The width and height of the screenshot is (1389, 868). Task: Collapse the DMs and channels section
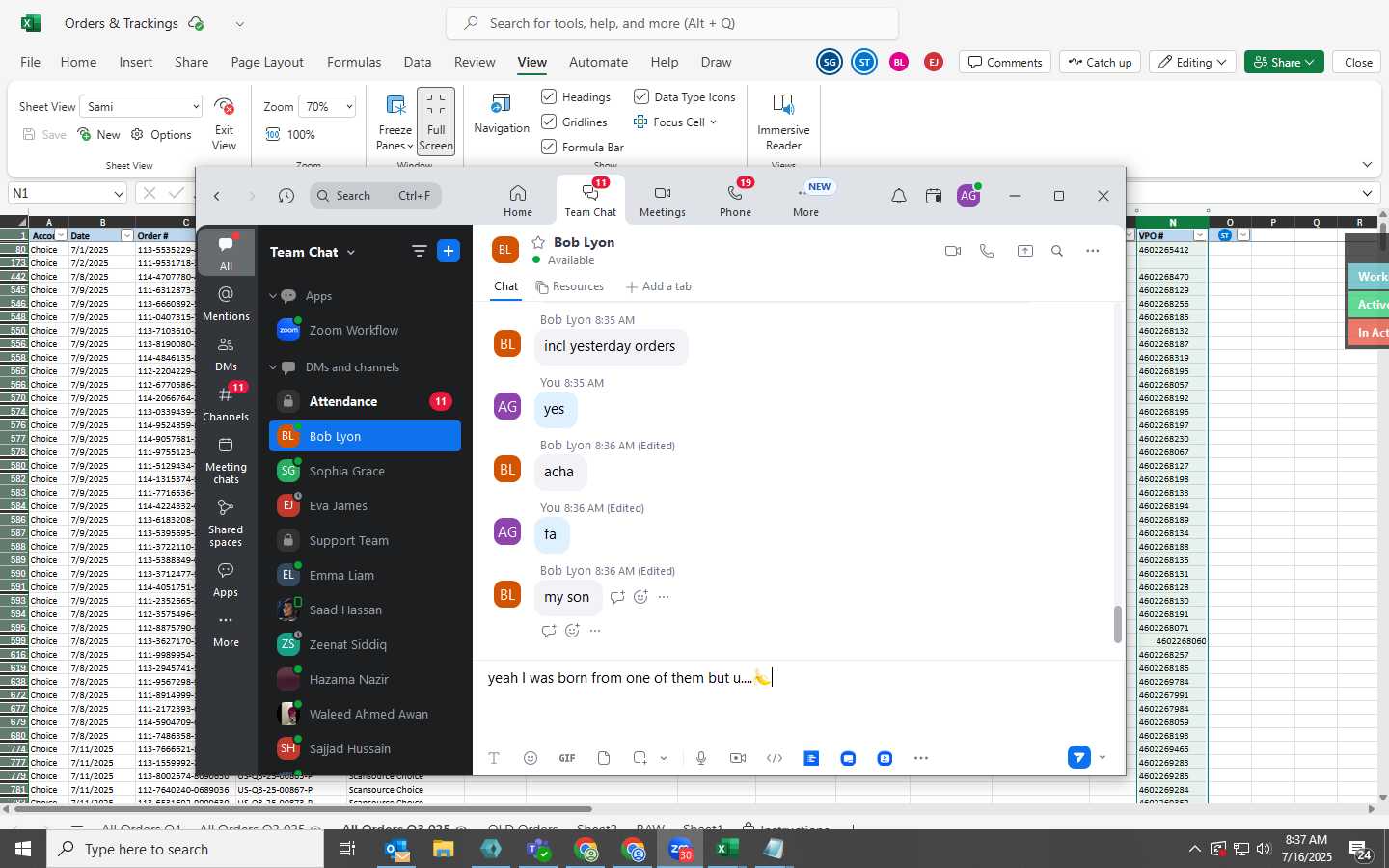(x=273, y=367)
